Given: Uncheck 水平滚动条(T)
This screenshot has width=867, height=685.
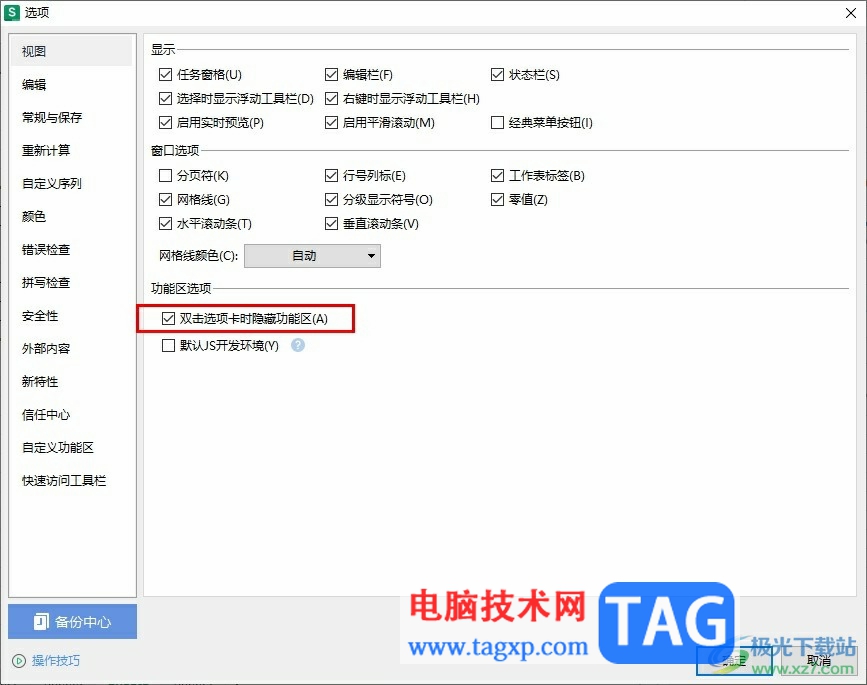Looking at the screenshot, I should [165, 223].
